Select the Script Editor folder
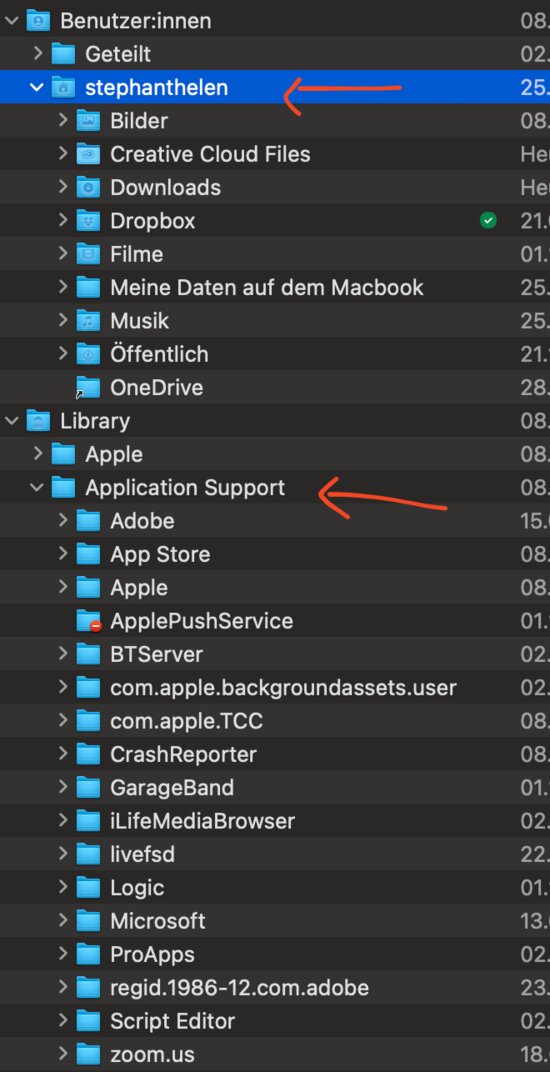The height and width of the screenshot is (1072, 550). 172,1021
